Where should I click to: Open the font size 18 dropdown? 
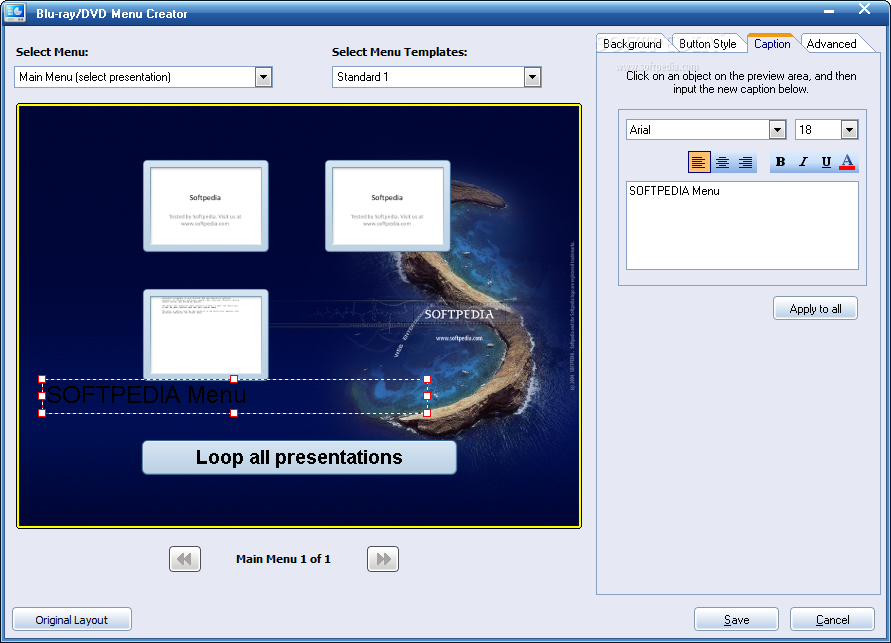pos(849,130)
